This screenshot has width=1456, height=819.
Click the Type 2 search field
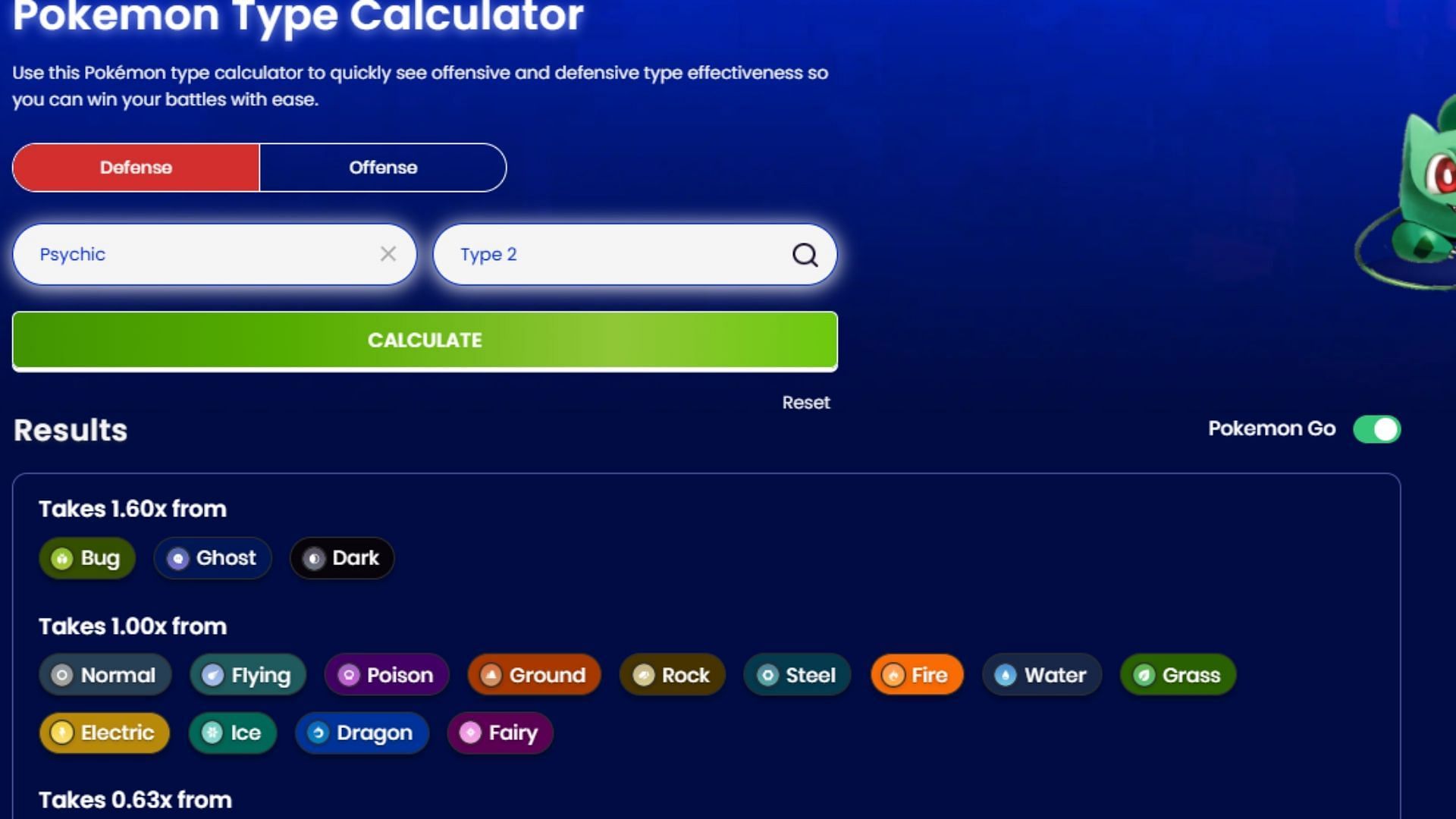(x=635, y=254)
